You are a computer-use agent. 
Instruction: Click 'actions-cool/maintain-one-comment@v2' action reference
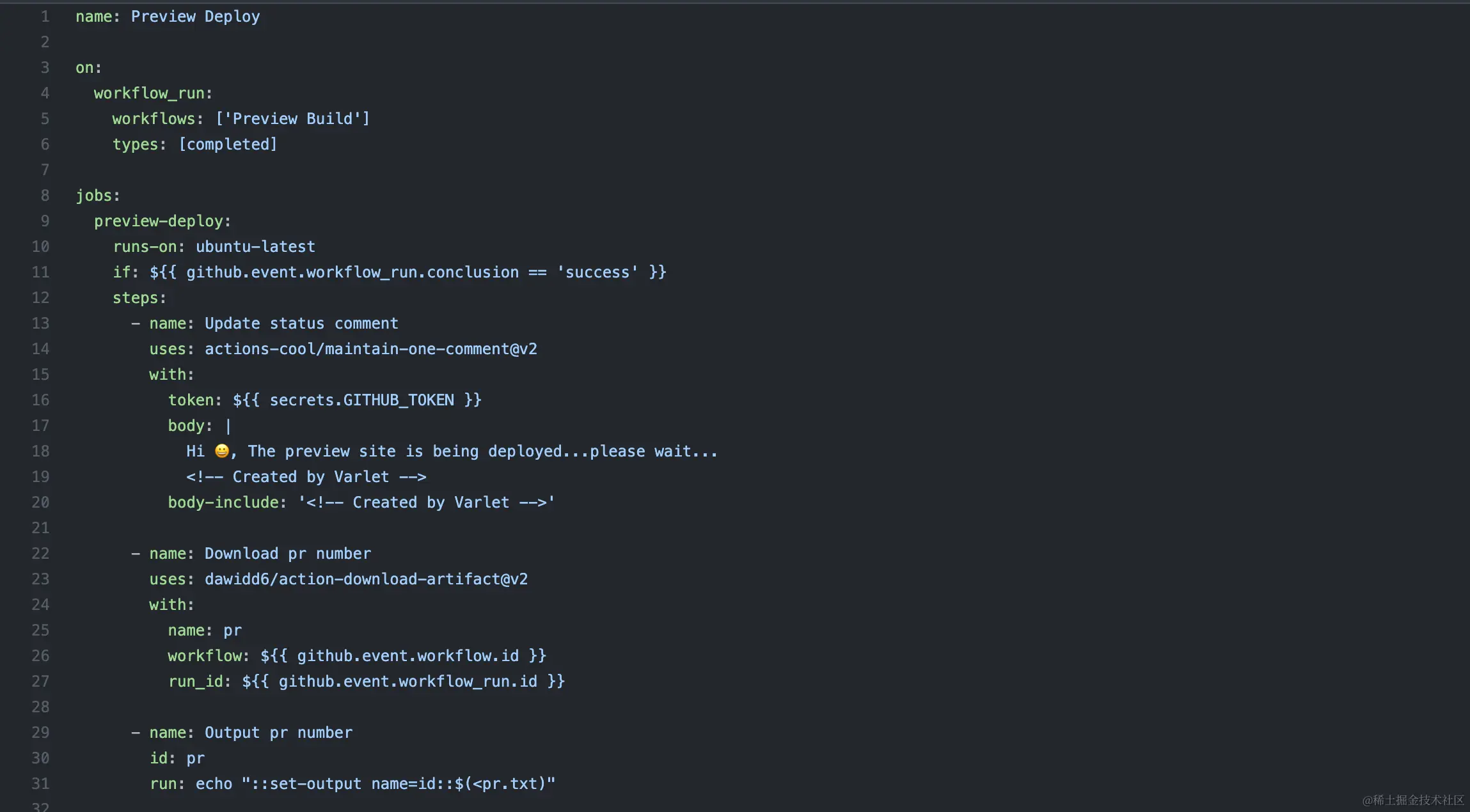(370, 349)
